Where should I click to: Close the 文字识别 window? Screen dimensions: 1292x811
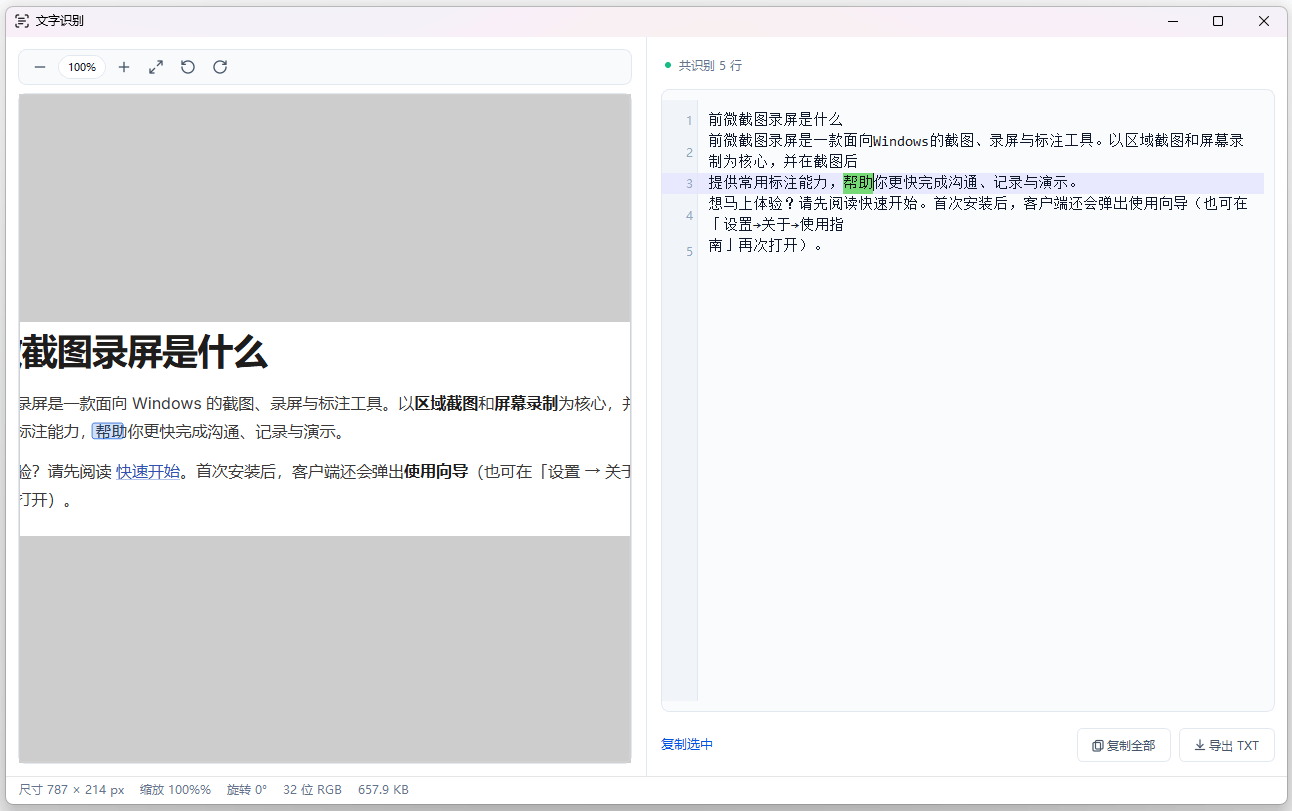coord(1264,21)
